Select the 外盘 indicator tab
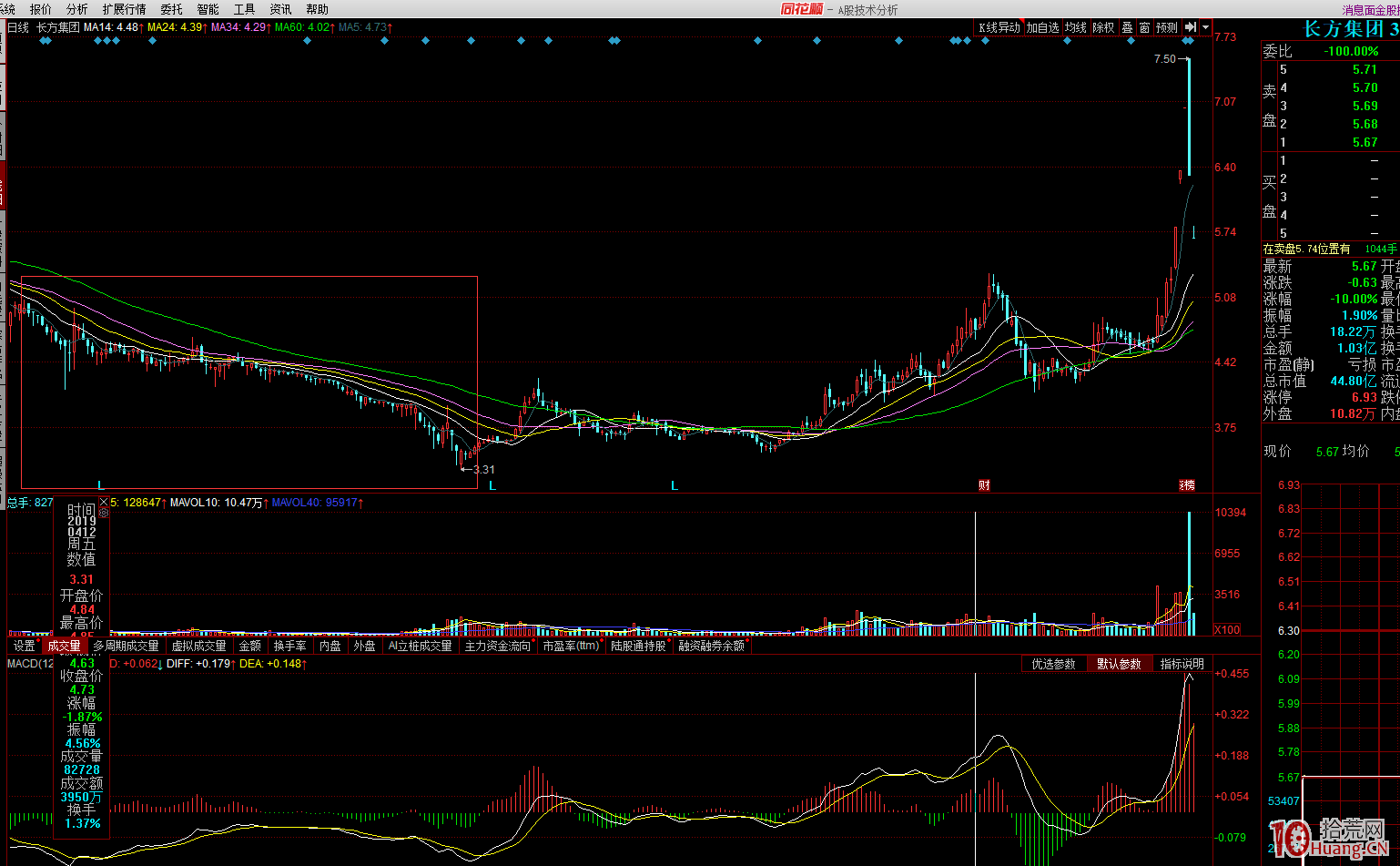1400x866 pixels. [x=365, y=646]
